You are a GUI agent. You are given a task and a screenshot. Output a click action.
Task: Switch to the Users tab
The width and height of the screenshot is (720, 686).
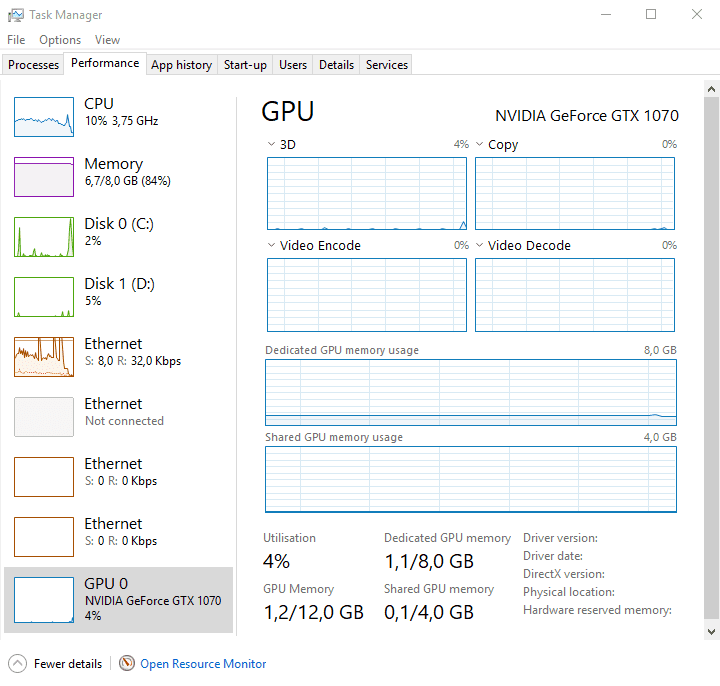[293, 65]
